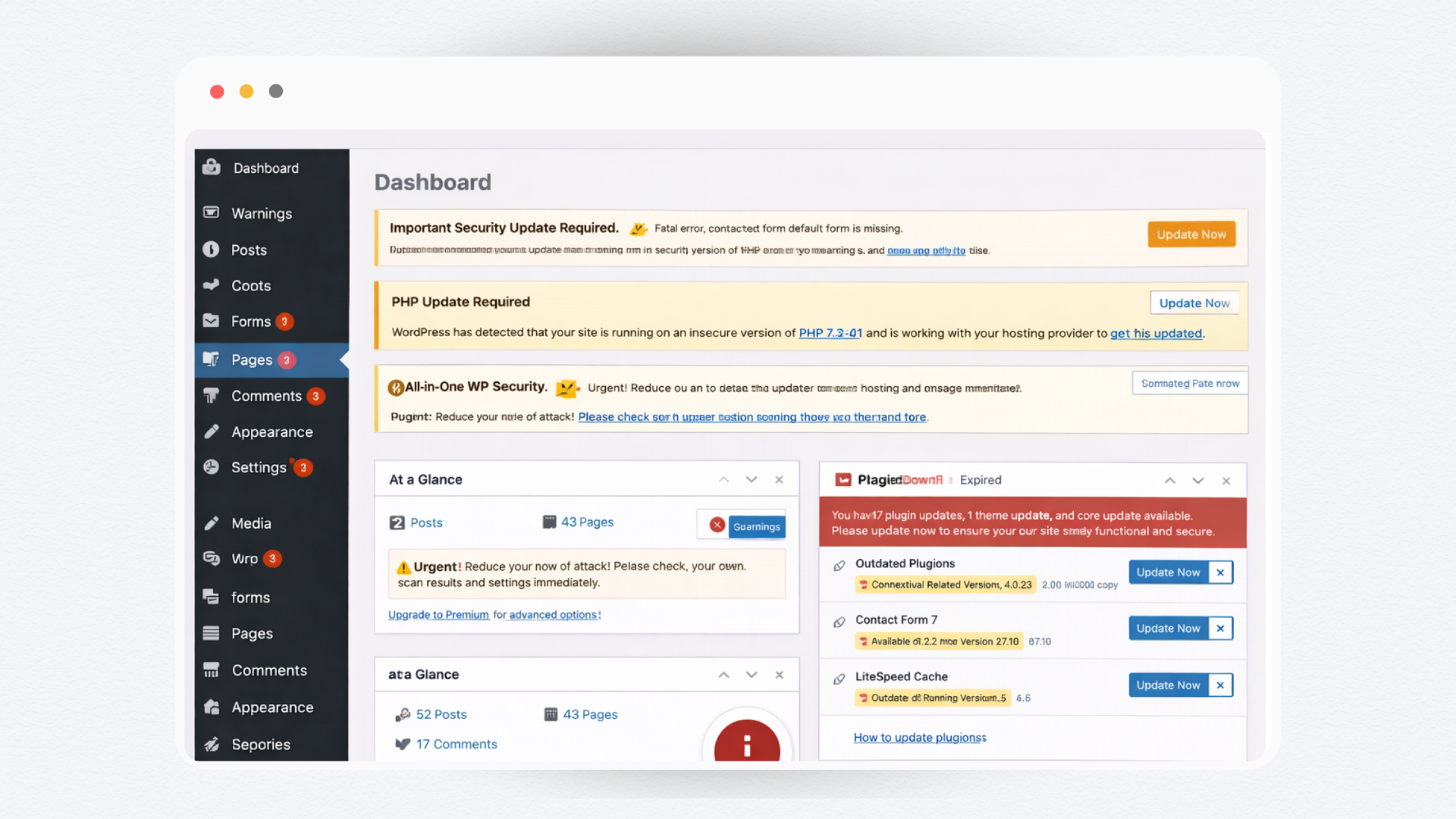
Task: Click the link icon beside LiteSpeed Cache
Action: (x=839, y=679)
